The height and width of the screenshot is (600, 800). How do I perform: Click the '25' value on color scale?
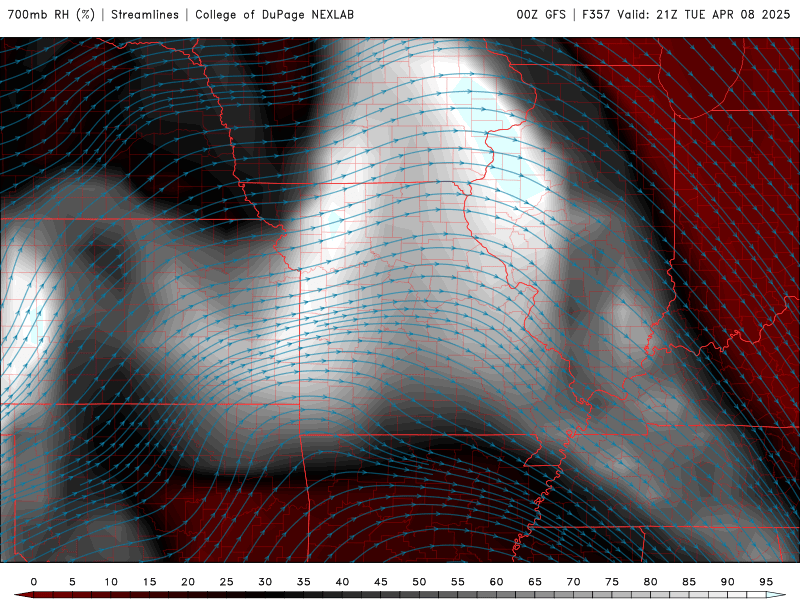[x=227, y=582]
